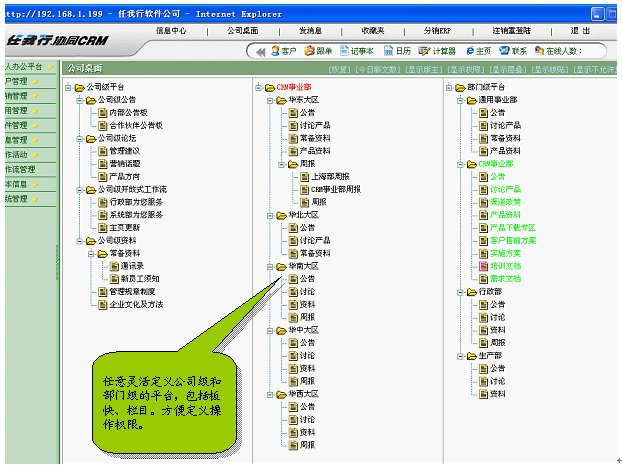Collapse the 行政部 folder node
Image resolution: width=622 pixels, height=465 pixels.
[457, 292]
